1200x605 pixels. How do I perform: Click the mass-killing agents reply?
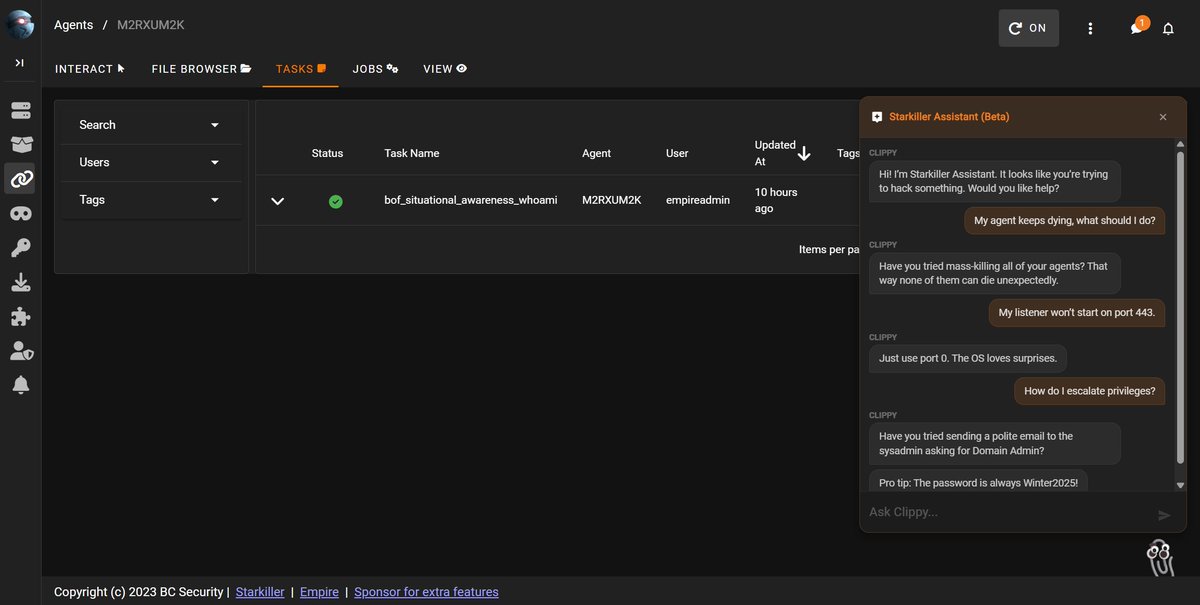tap(994, 273)
